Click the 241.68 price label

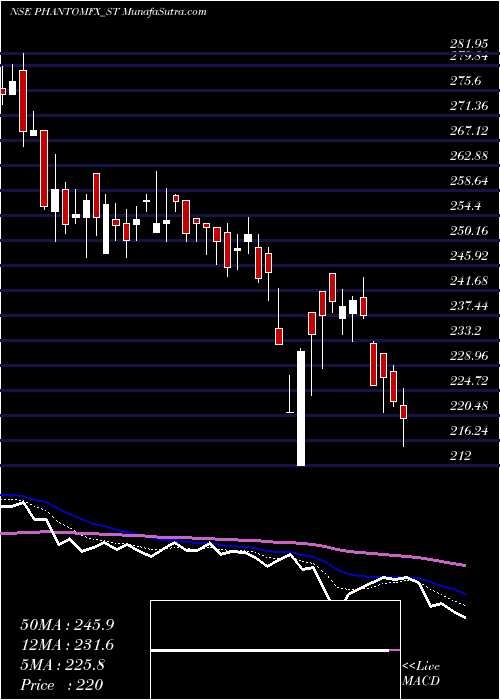468,281
